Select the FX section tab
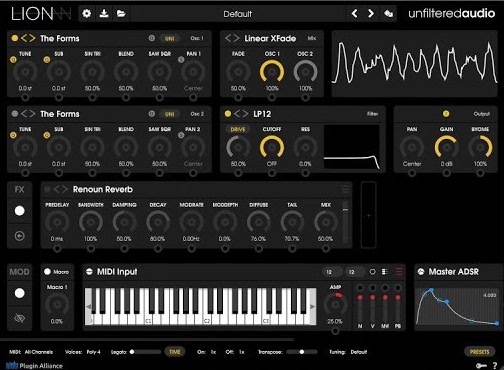Screen dimensions: 504x370 [20, 190]
